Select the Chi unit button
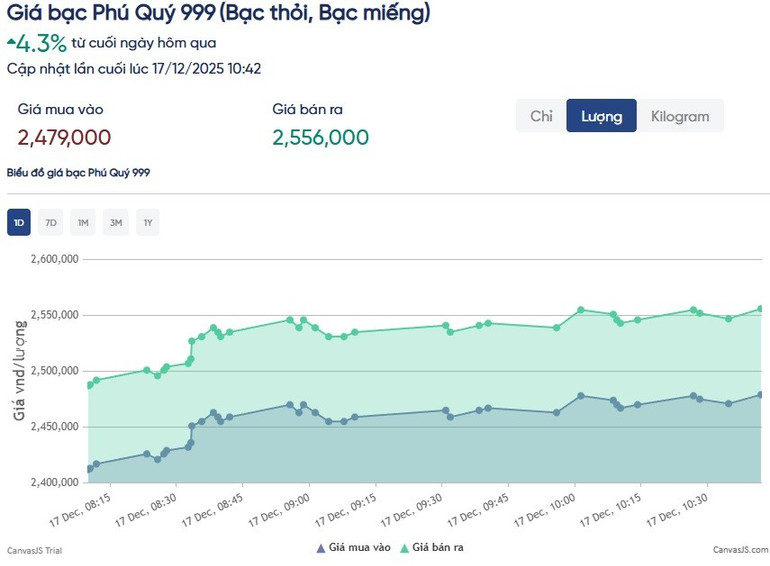The height and width of the screenshot is (566, 770). pyautogui.click(x=541, y=116)
